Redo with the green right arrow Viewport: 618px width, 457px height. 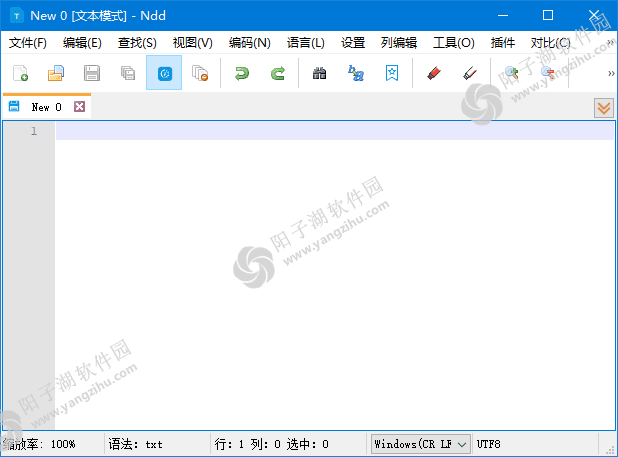point(278,73)
